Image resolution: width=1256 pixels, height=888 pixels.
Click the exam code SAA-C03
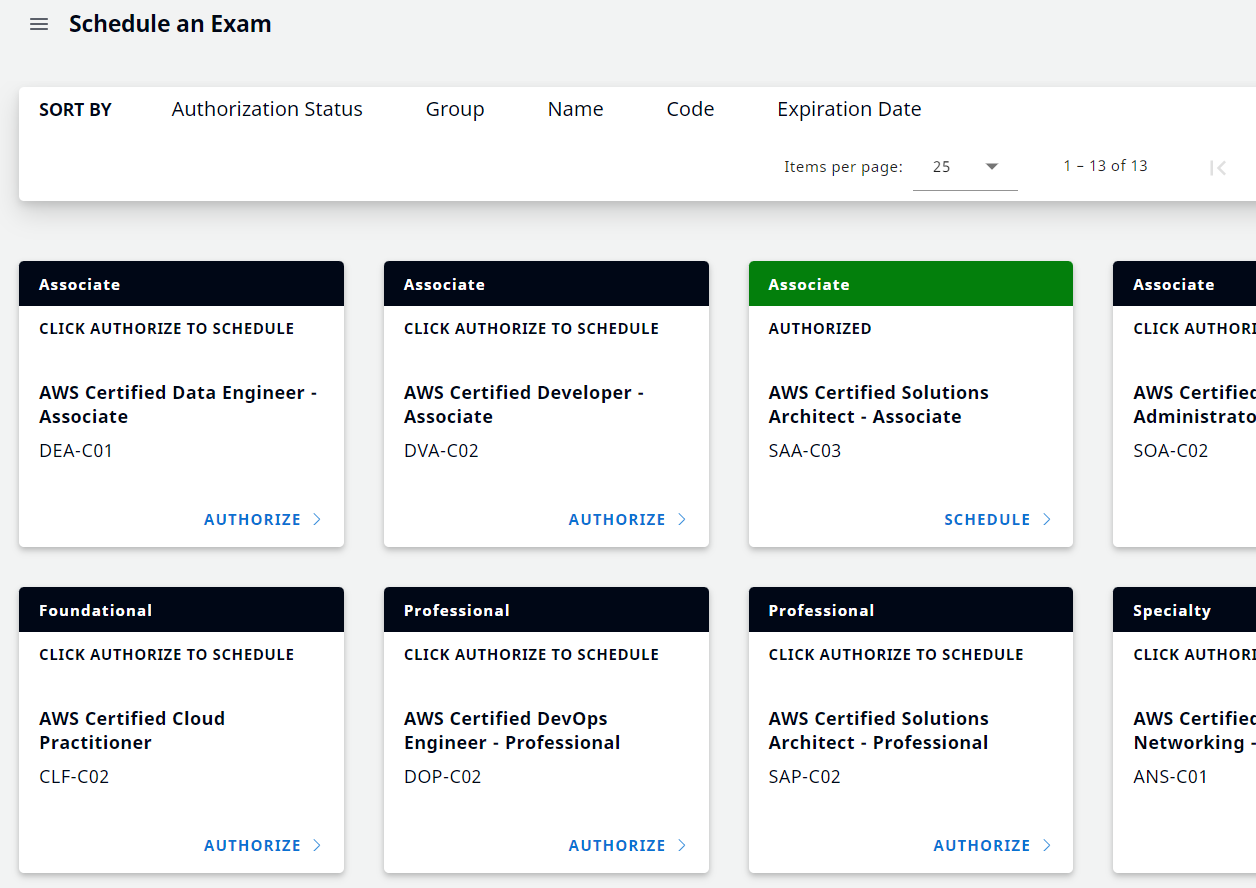coord(805,451)
